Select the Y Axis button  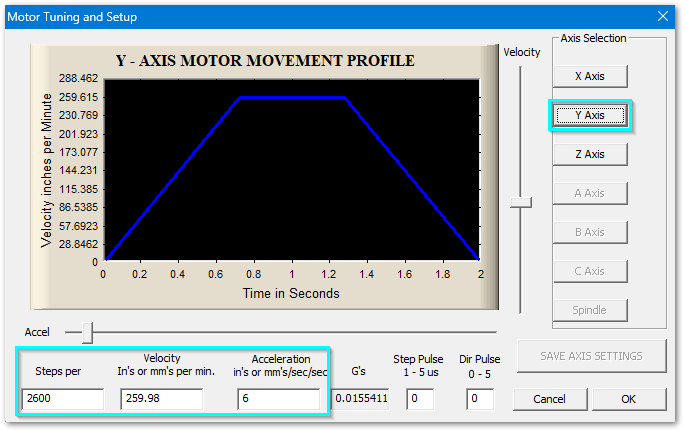[x=590, y=115]
